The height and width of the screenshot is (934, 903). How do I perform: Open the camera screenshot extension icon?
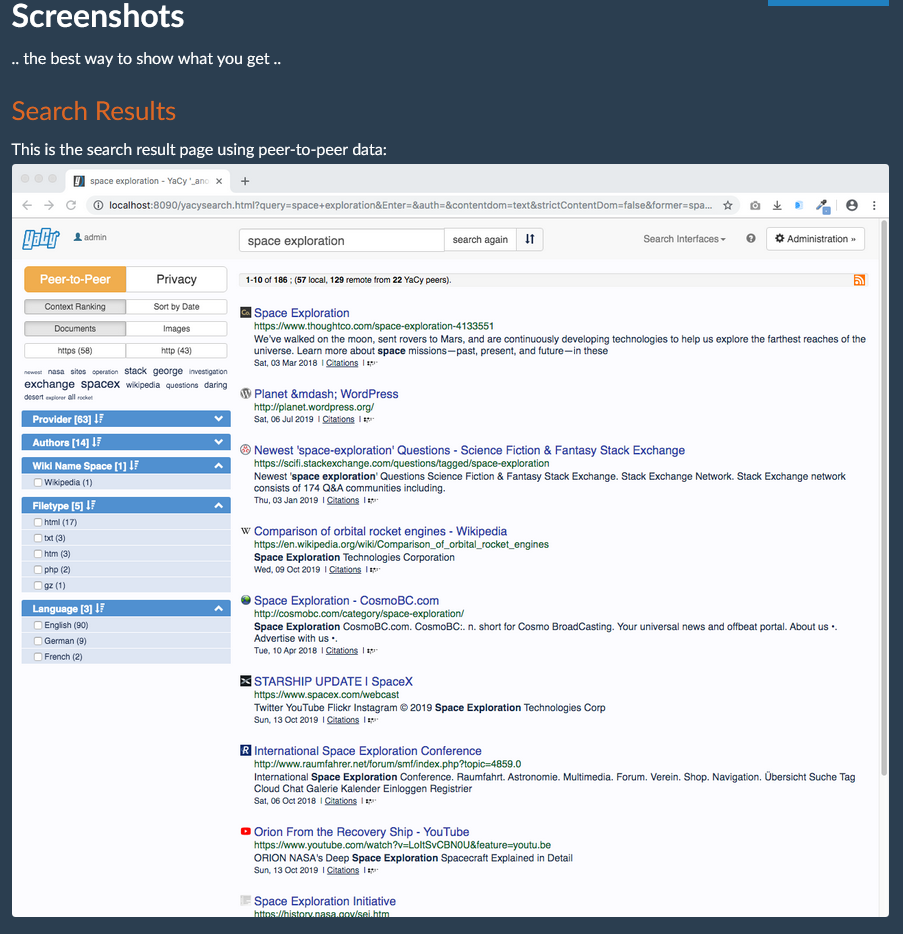[x=755, y=206]
